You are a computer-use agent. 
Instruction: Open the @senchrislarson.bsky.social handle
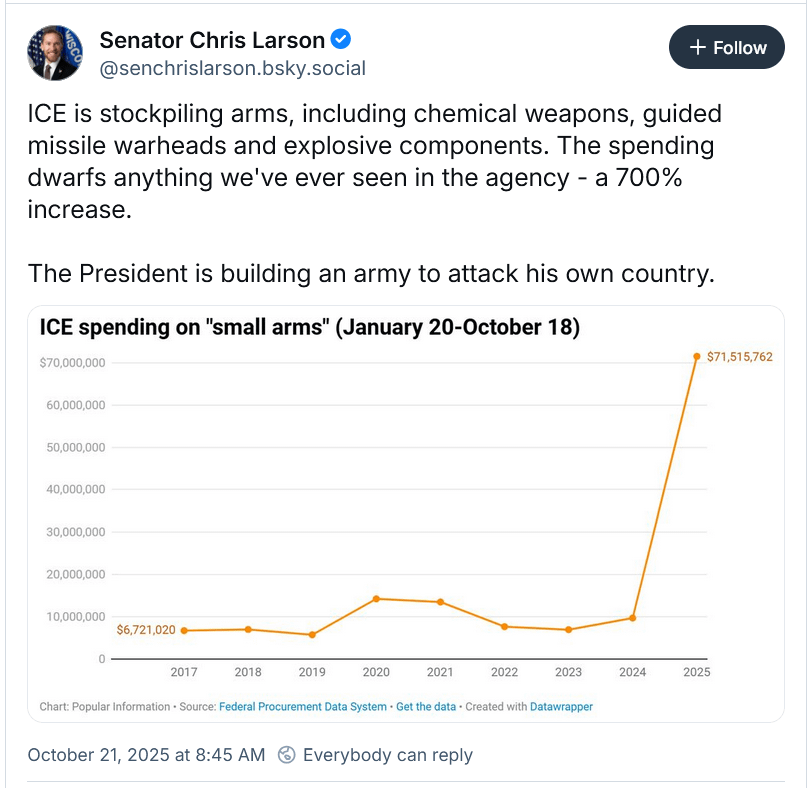click(232, 68)
